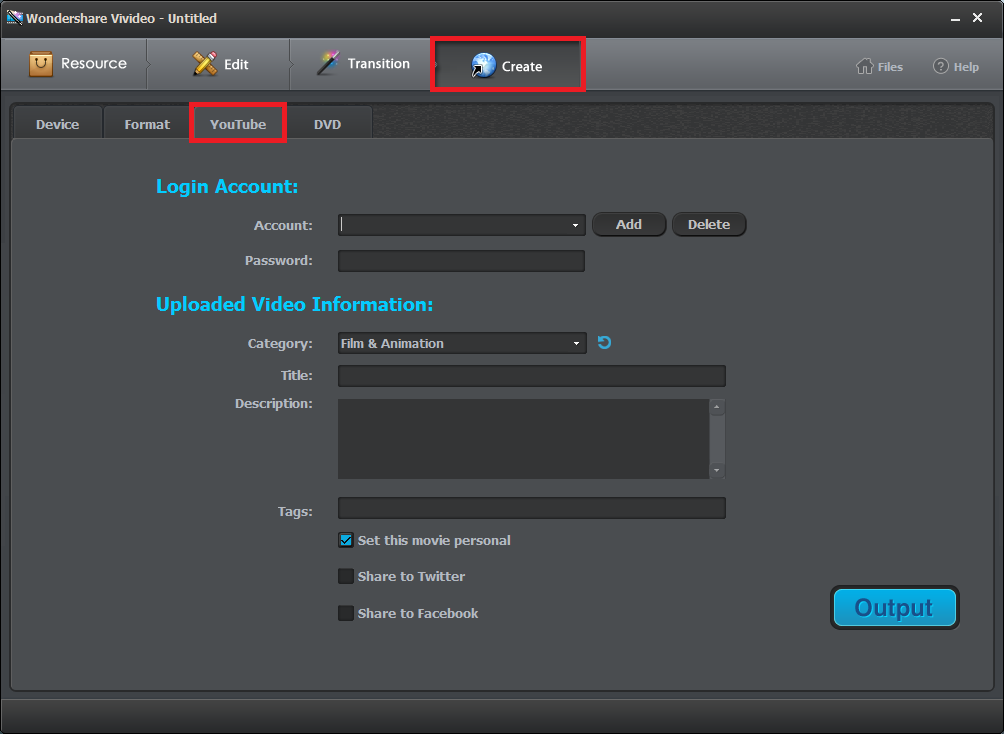1004x734 pixels.
Task: Open the Category dropdown showing Film & Animation
Action: click(462, 343)
